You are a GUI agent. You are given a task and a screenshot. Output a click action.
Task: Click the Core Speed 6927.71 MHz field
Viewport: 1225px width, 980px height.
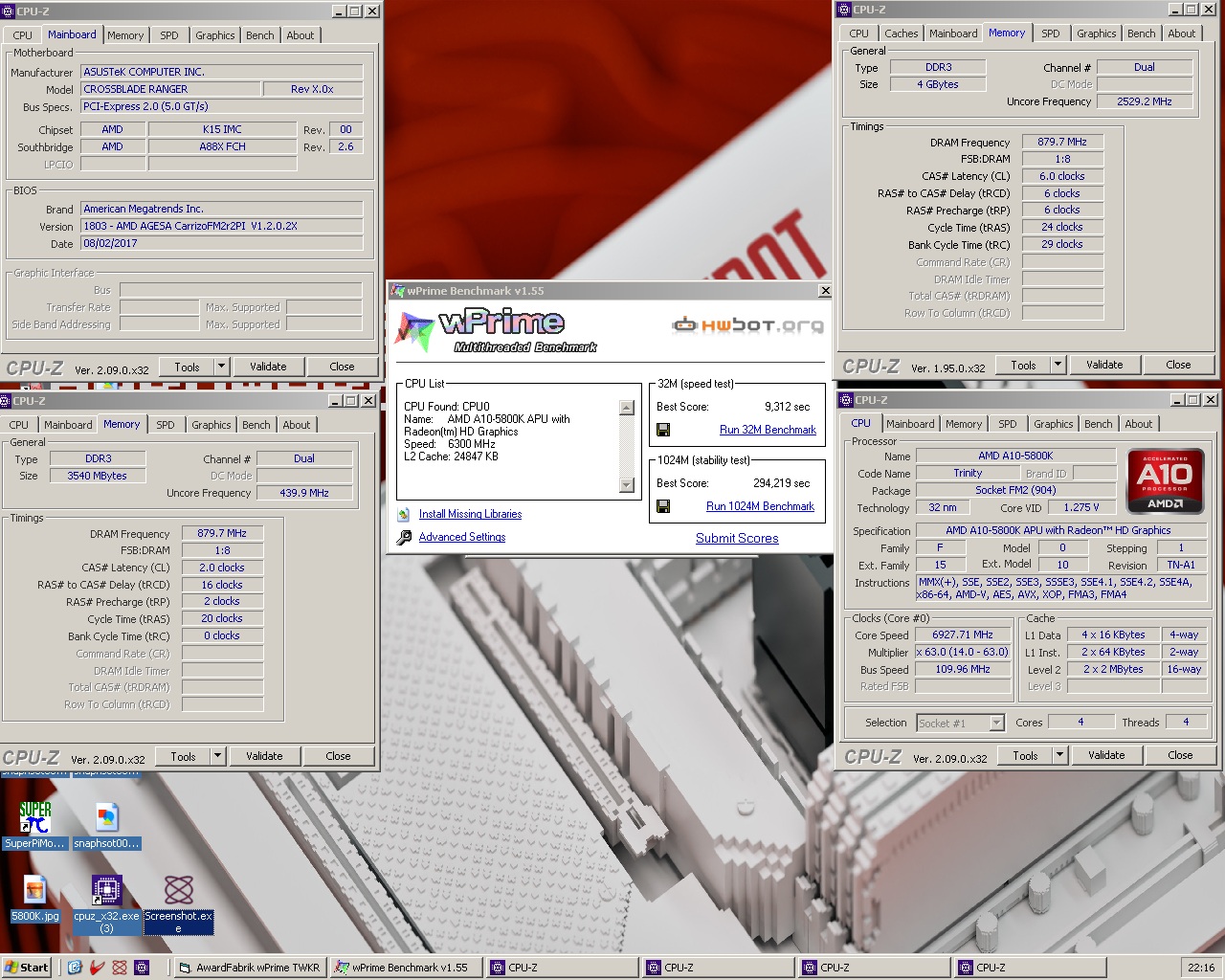click(963, 635)
